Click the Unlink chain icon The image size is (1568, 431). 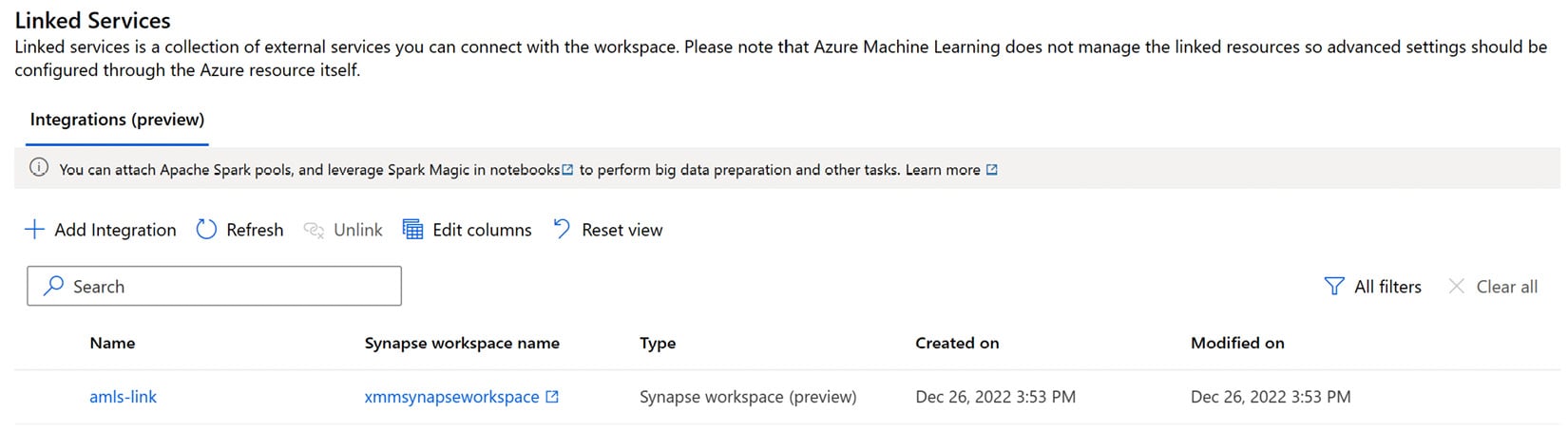click(x=314, y=231)
